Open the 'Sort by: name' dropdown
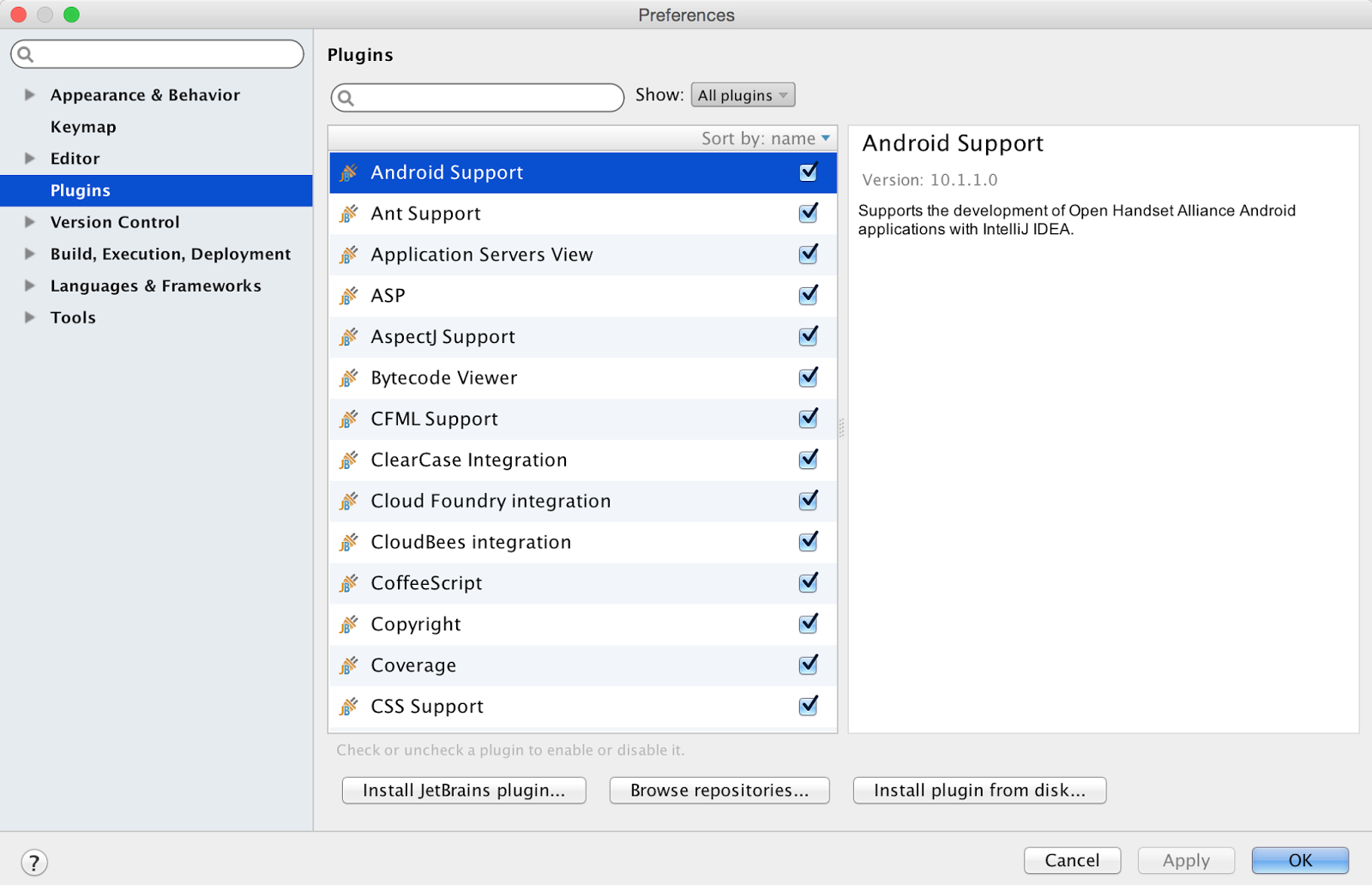 pyautogui.click(x=764, y=138)
